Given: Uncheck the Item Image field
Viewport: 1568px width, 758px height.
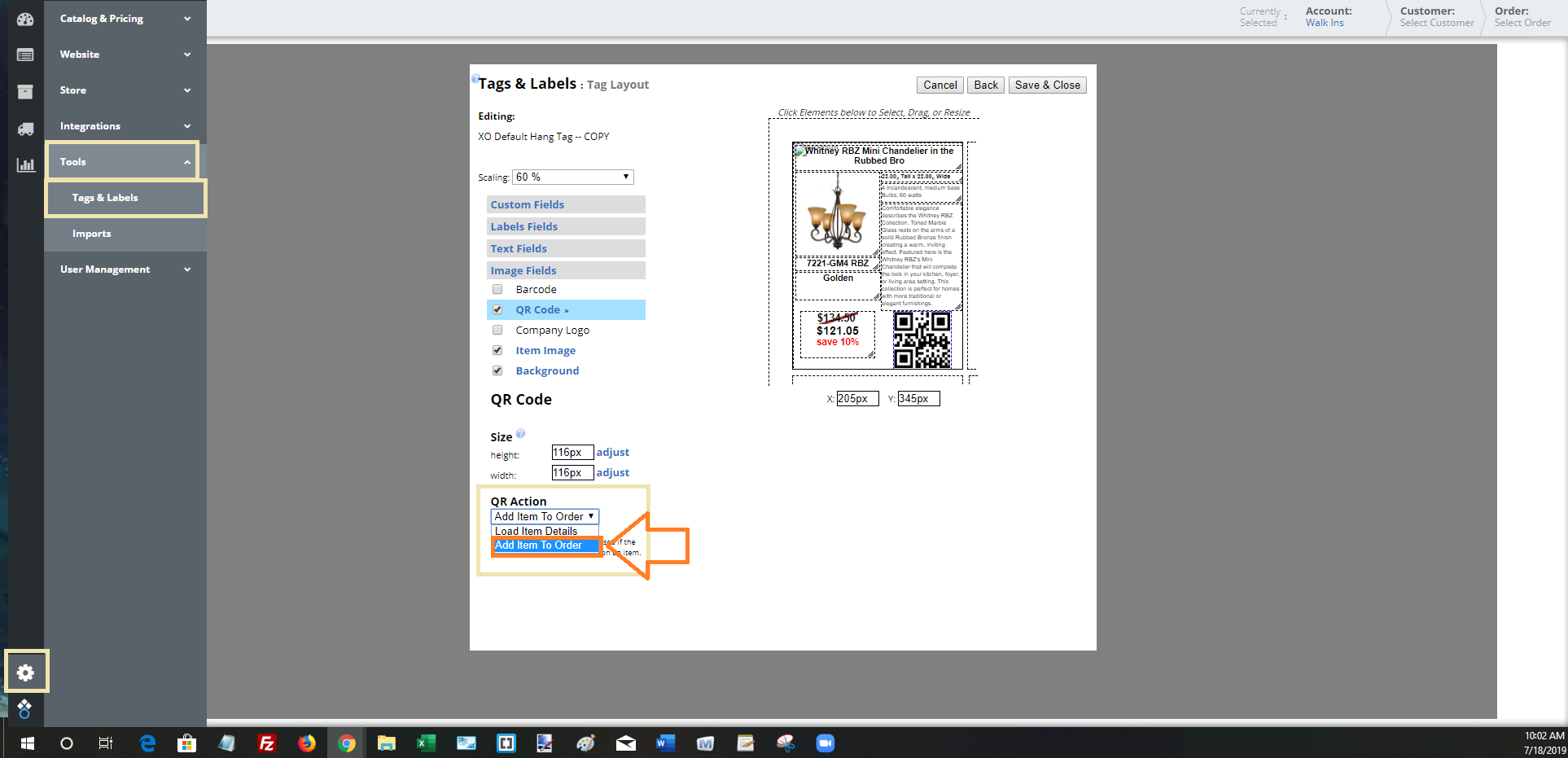Looking at the screenshot, I should click(497, 350).
